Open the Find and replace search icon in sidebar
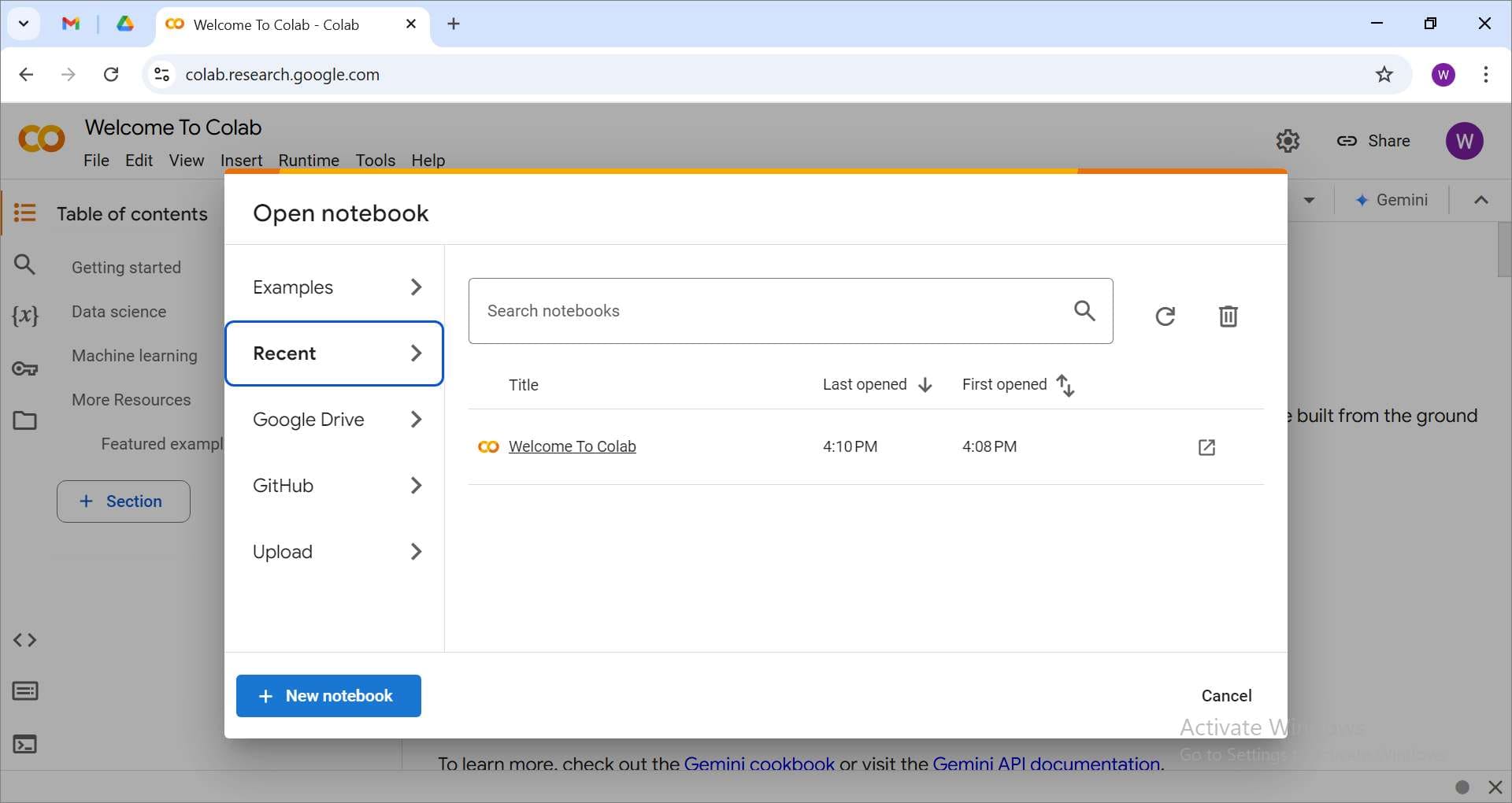Screen dimensions: 1512x803 pyautogui.click(x=25, y=265)
